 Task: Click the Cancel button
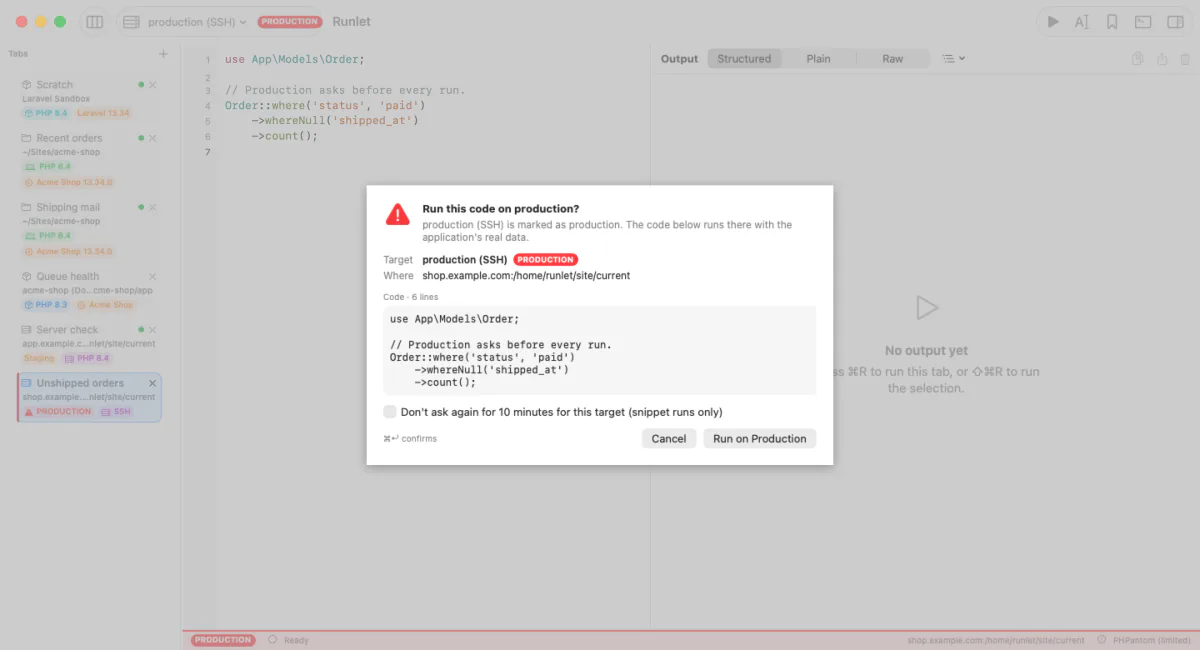(x=669, y=438)
